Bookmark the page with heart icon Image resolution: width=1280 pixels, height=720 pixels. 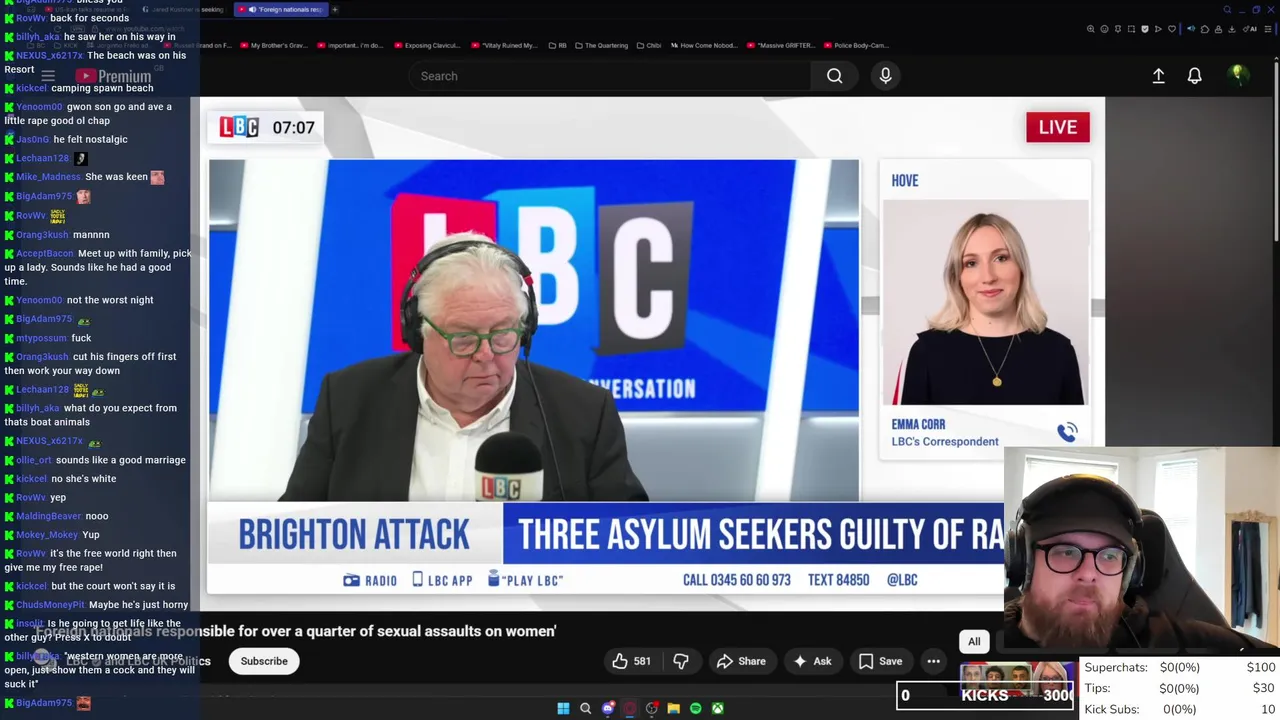tap(1172, 29)
